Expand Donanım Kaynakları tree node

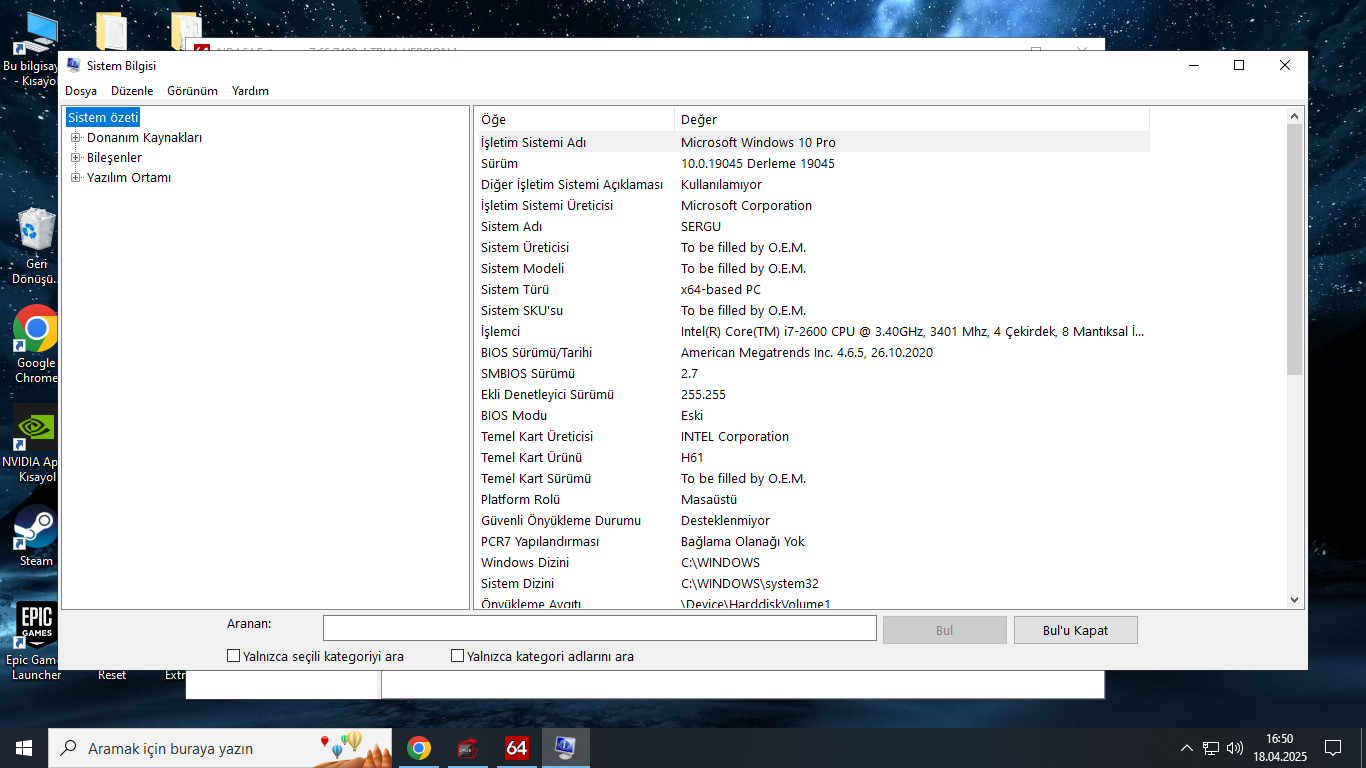point(76,138)
